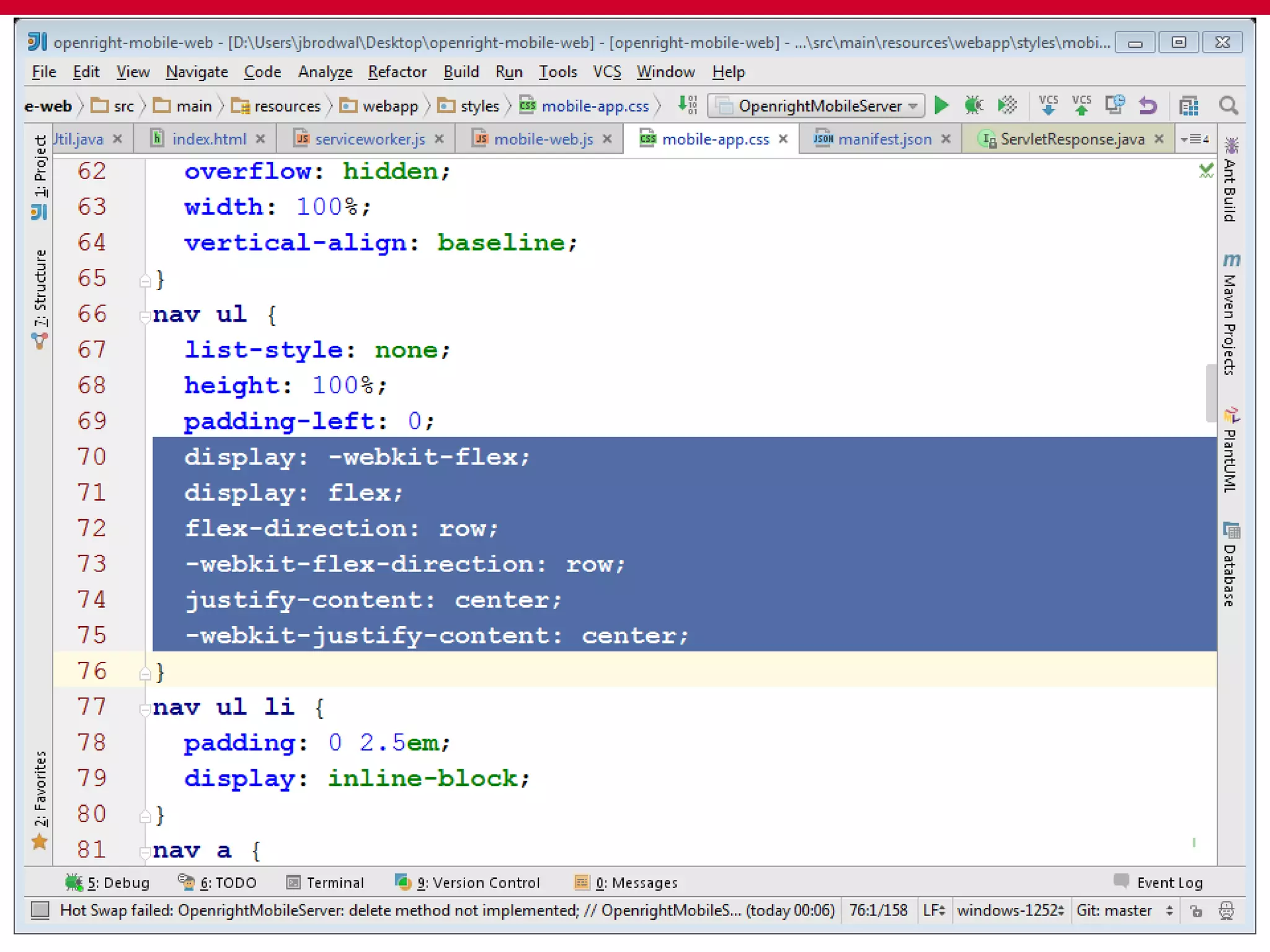1270x952 pixels.
Task: Click the VCS update project icon
Action: (x=1048, y=105)
